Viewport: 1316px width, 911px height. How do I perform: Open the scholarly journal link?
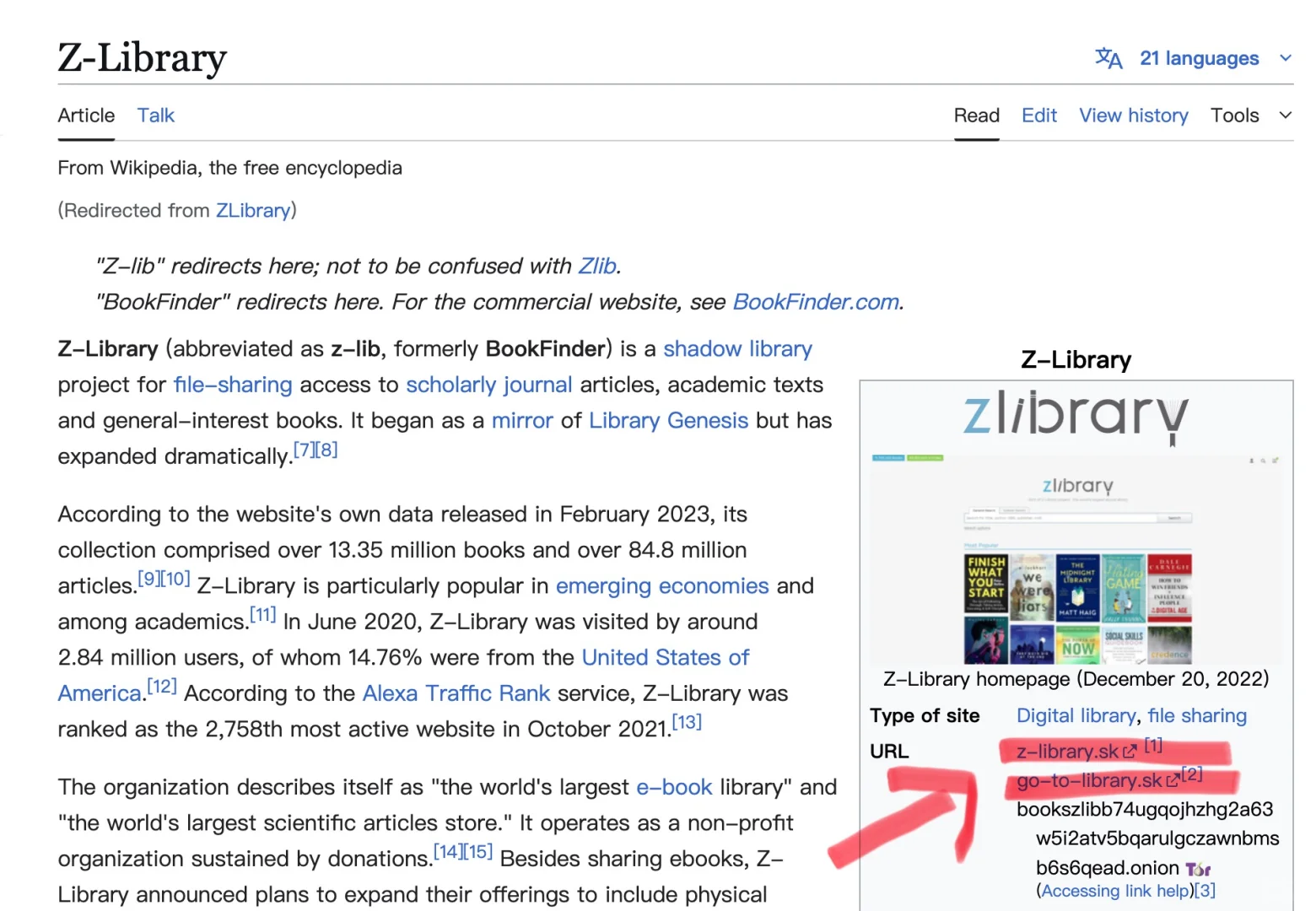pos(489,385)
